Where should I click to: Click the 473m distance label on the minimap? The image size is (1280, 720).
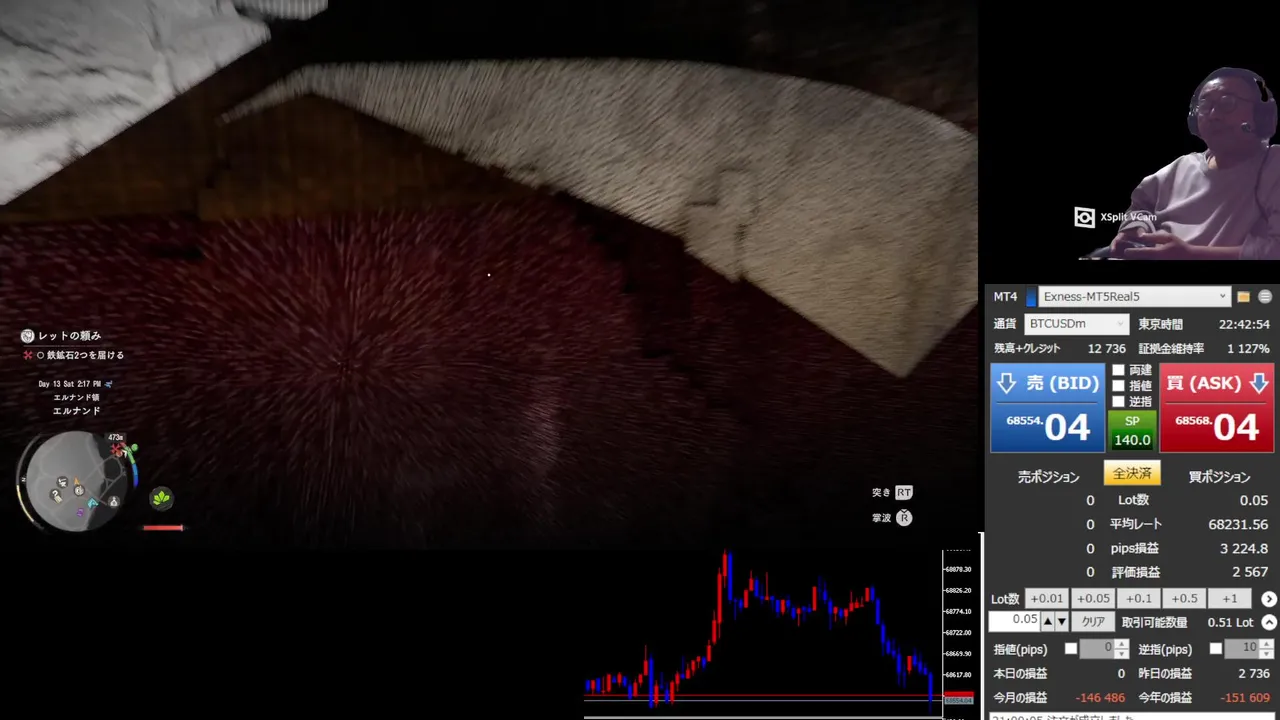pyautogui.click(x=115, y=437)
